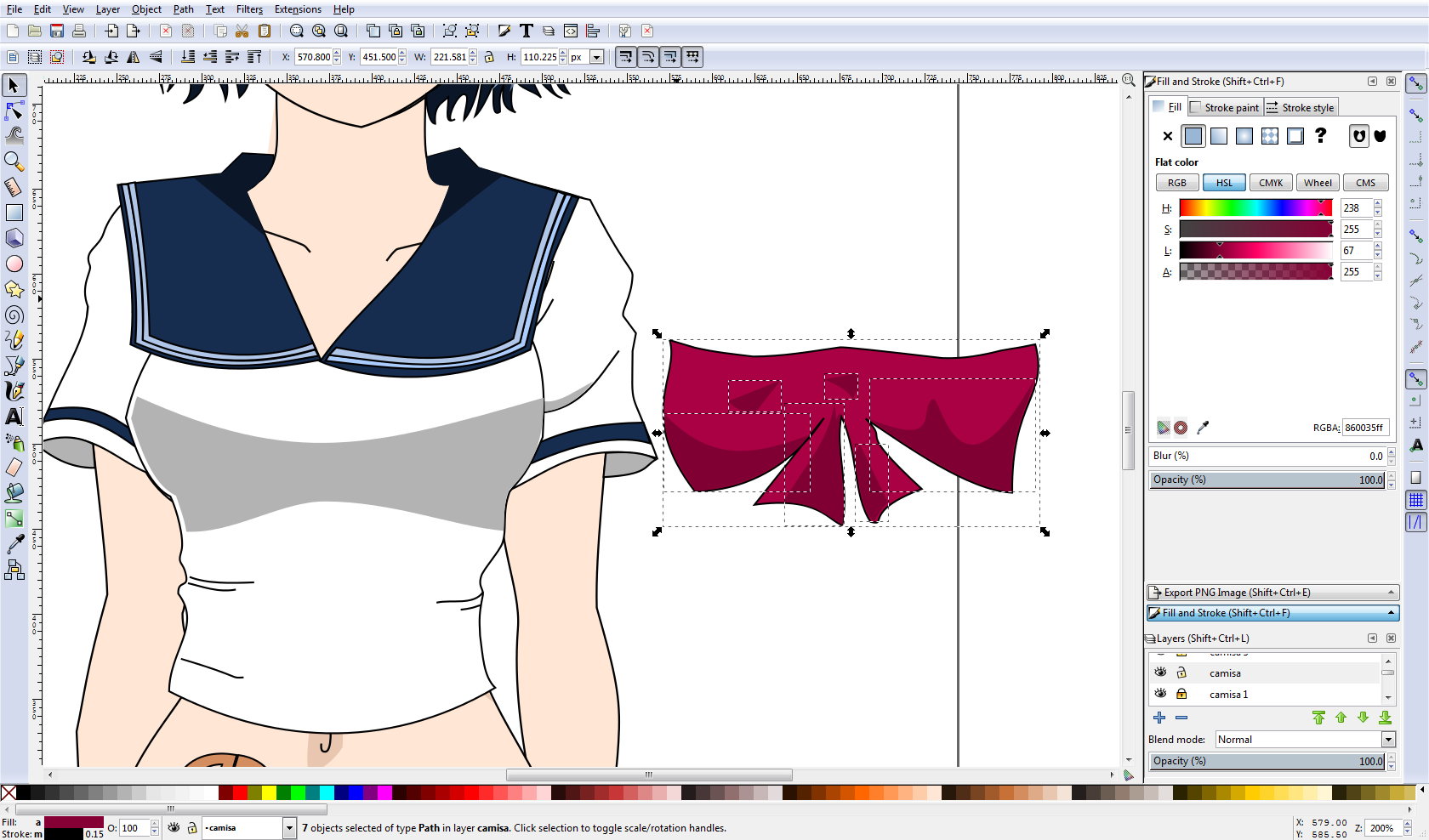
Task: Select the Selector arrow tool
Action: pyautogui.click(x=14, y=85)
